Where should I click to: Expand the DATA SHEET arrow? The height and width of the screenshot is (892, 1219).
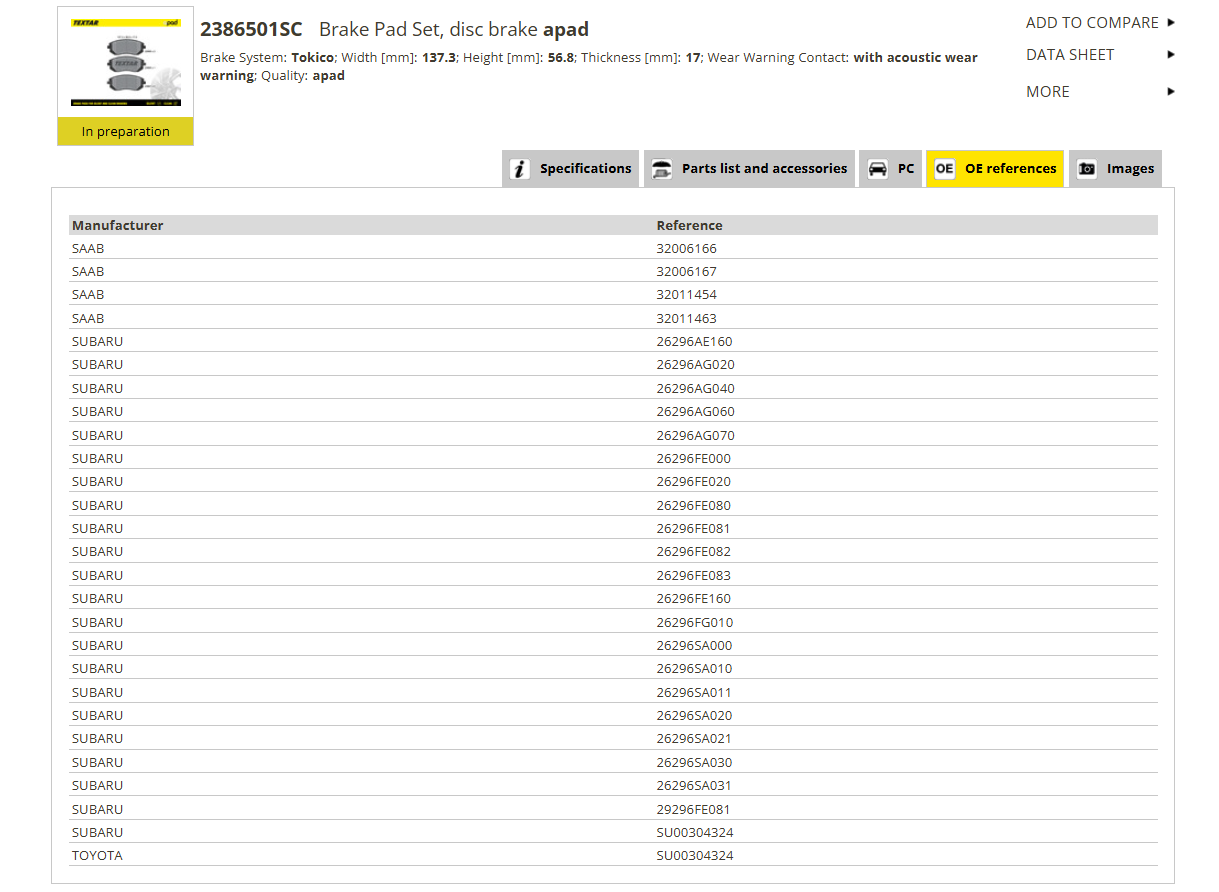[x=1171, y=55]
